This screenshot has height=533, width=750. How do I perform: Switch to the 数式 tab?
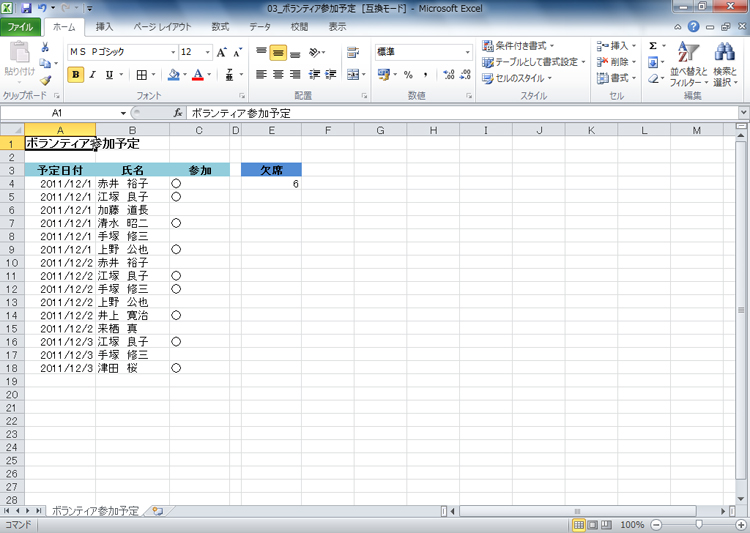221,27
